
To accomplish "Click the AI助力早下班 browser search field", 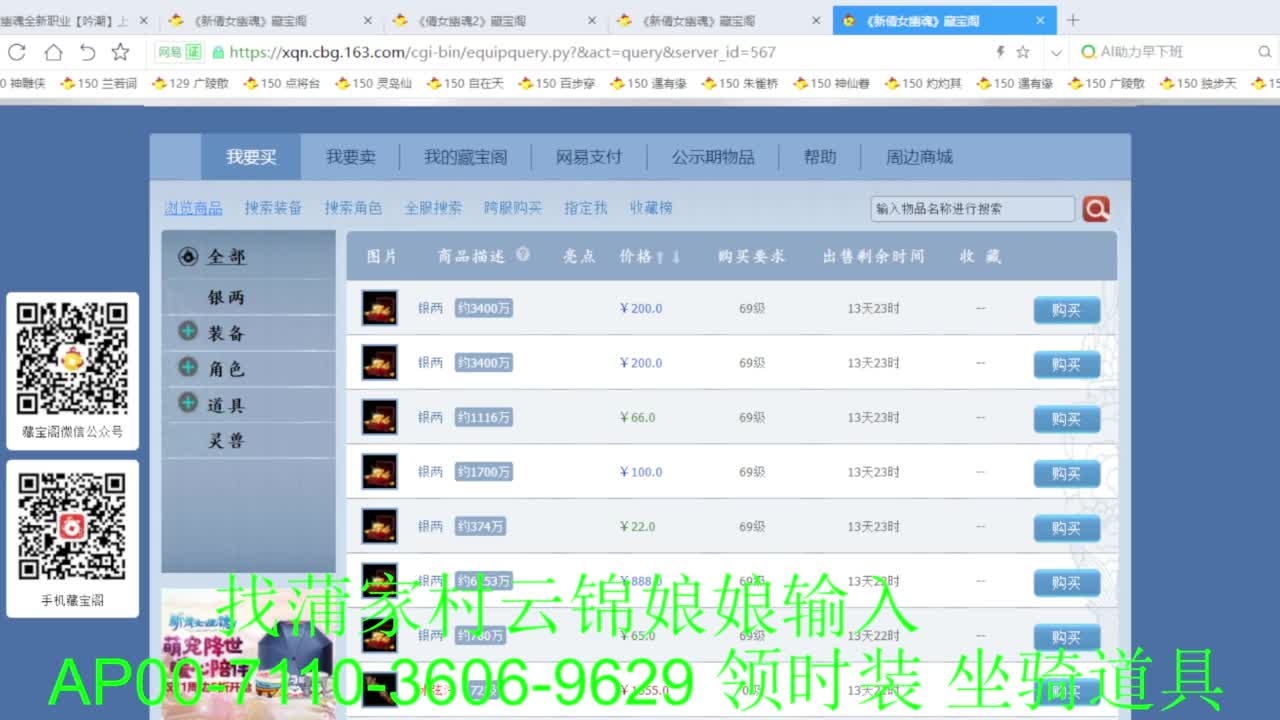I will pyautogui.click(x=1165, y=52).
